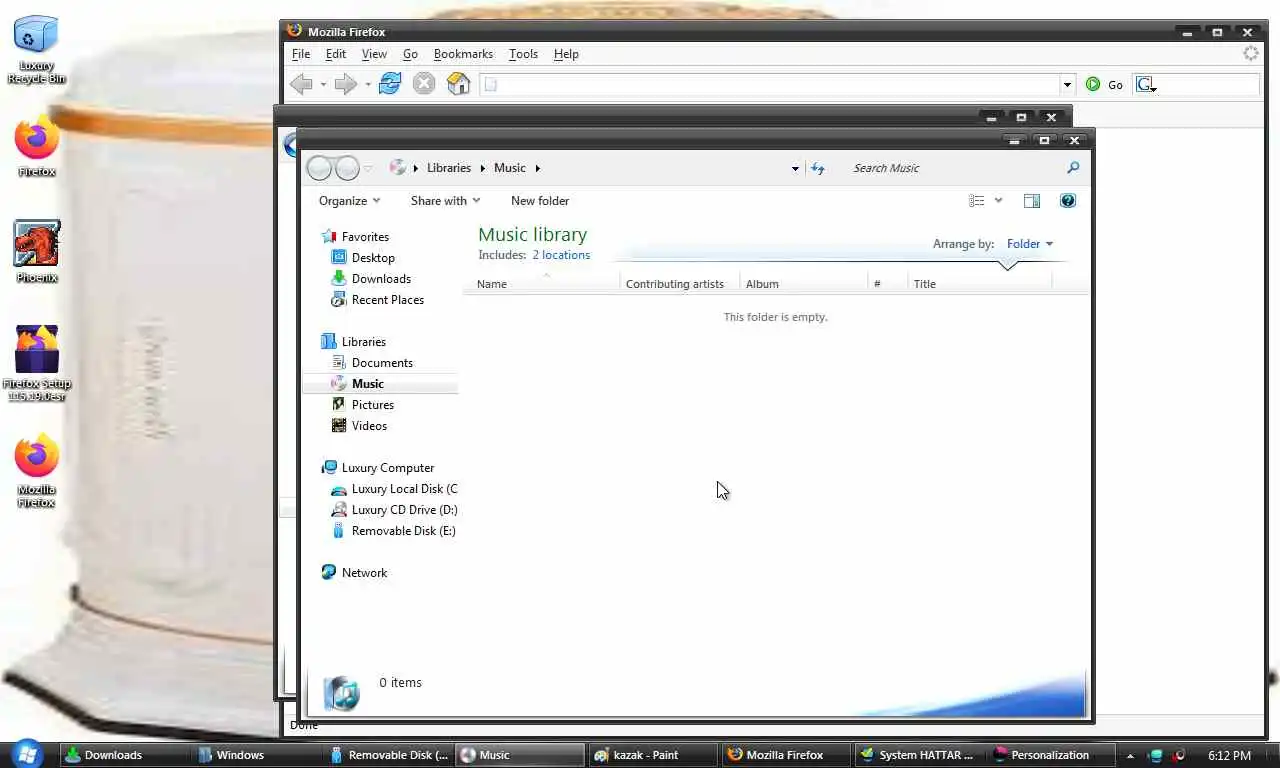
Task: Click Libraries in the breadcrumb path
Action: coord(448,168)
